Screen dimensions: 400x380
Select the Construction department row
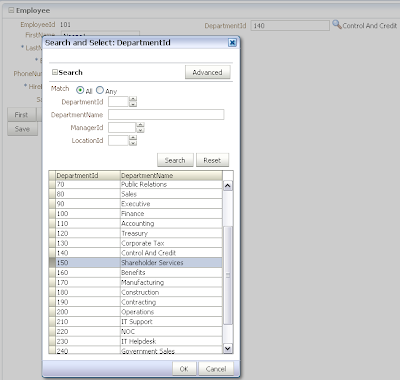pyautogui.click(x=135, y=292)
